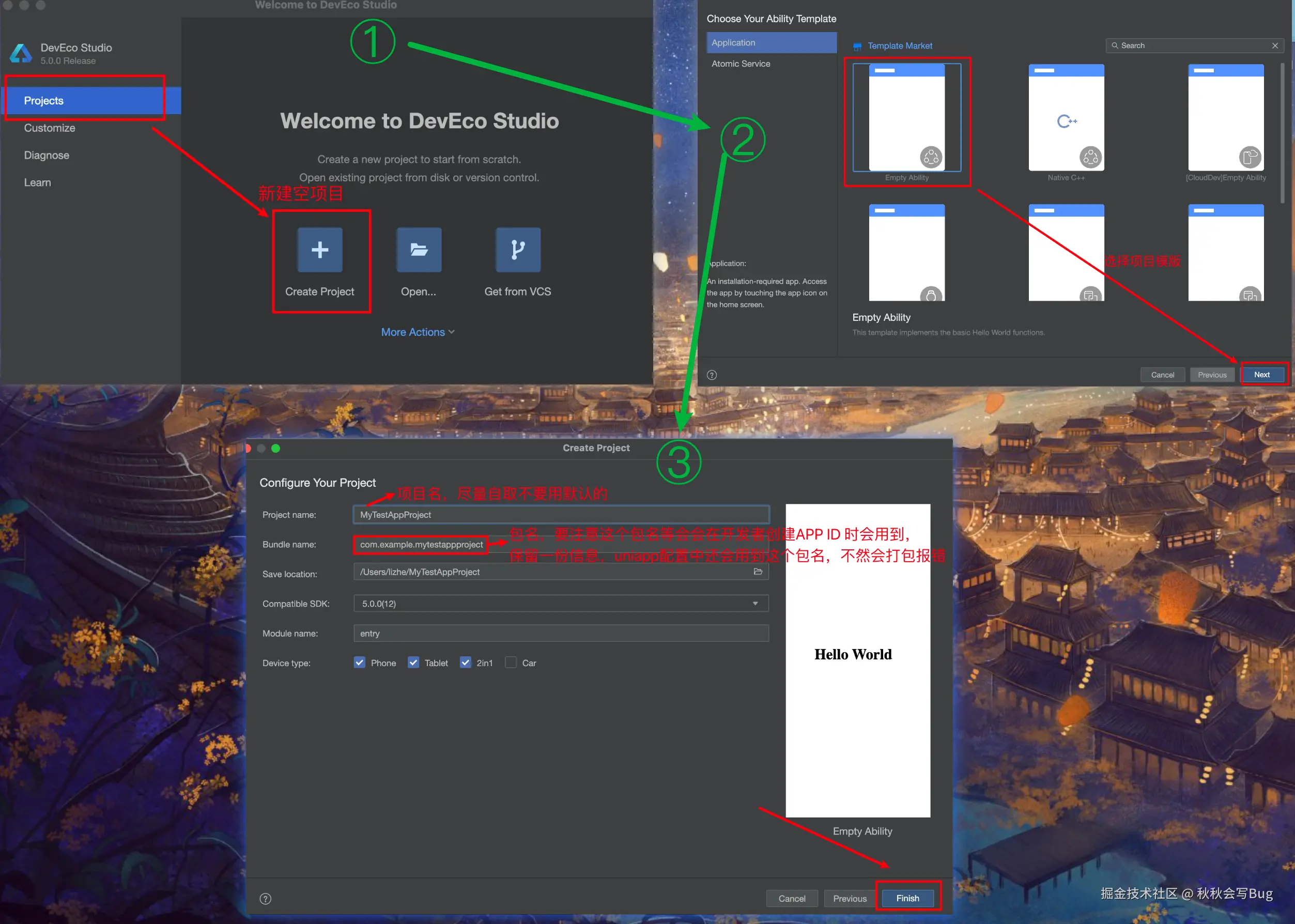Click the Bundle name input field
Image resolution: width=1295 pixels, height=924 pixels.
click(x=421, y=545)
